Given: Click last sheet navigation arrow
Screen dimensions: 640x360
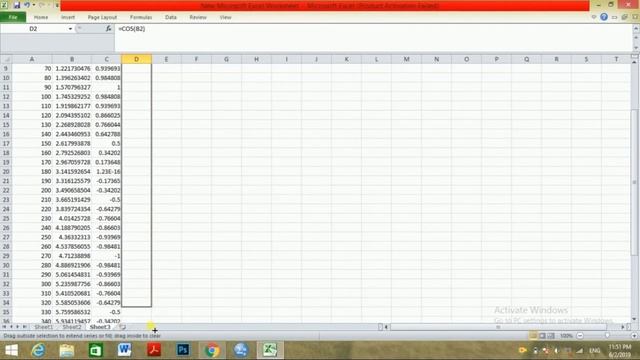Looking at the screenshot, I should (x=24, y=327).
